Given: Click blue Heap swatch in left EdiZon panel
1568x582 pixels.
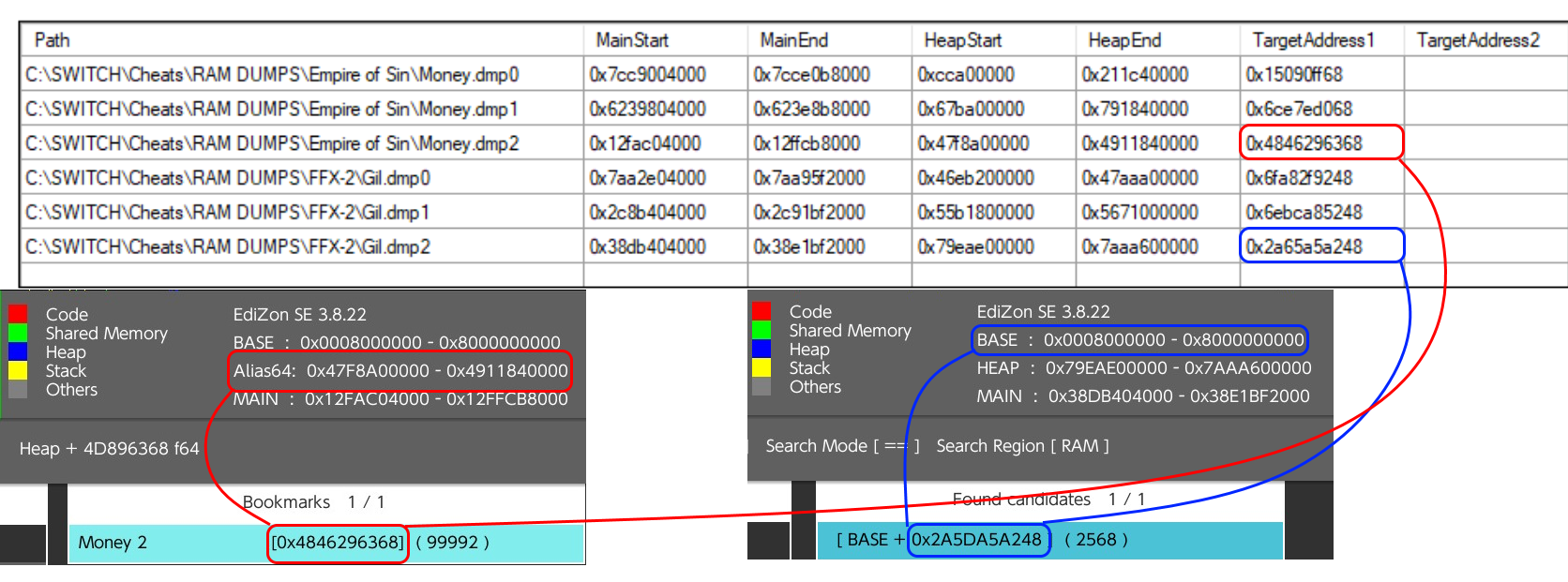Looking at the screenshot, I should coord(18,351).
